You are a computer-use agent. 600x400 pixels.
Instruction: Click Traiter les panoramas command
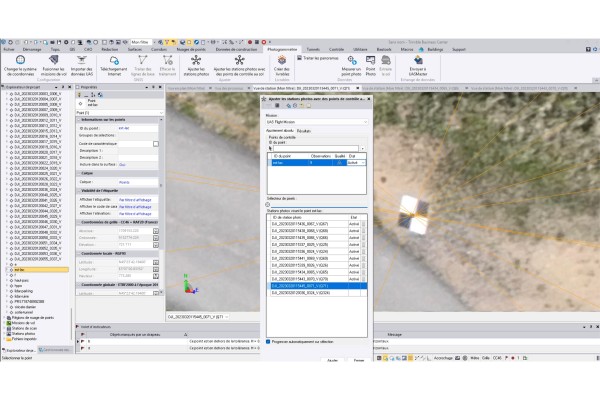(318, 58)
